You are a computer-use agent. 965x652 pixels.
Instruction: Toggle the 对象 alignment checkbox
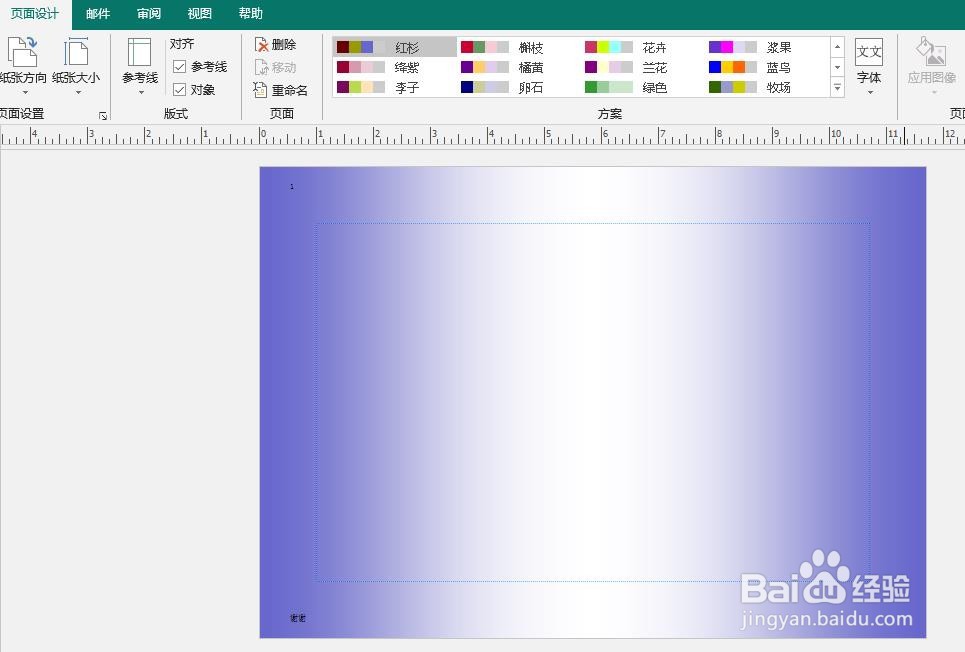(x=180, y=90)
